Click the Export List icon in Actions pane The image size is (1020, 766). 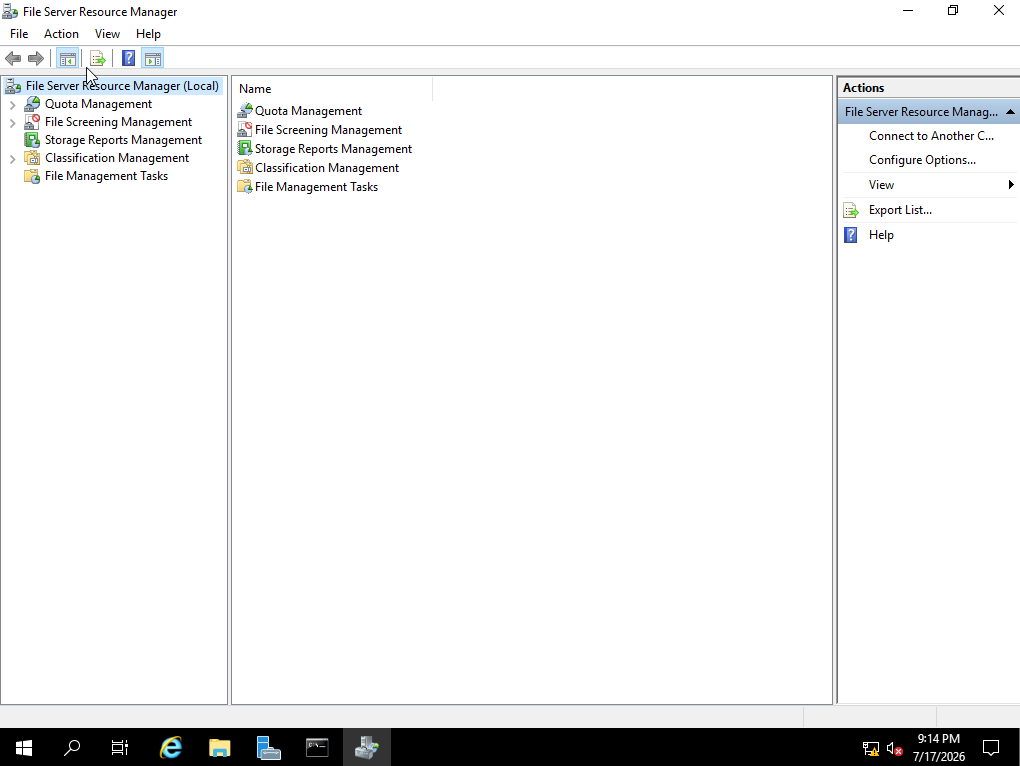(x=851, y=210)
